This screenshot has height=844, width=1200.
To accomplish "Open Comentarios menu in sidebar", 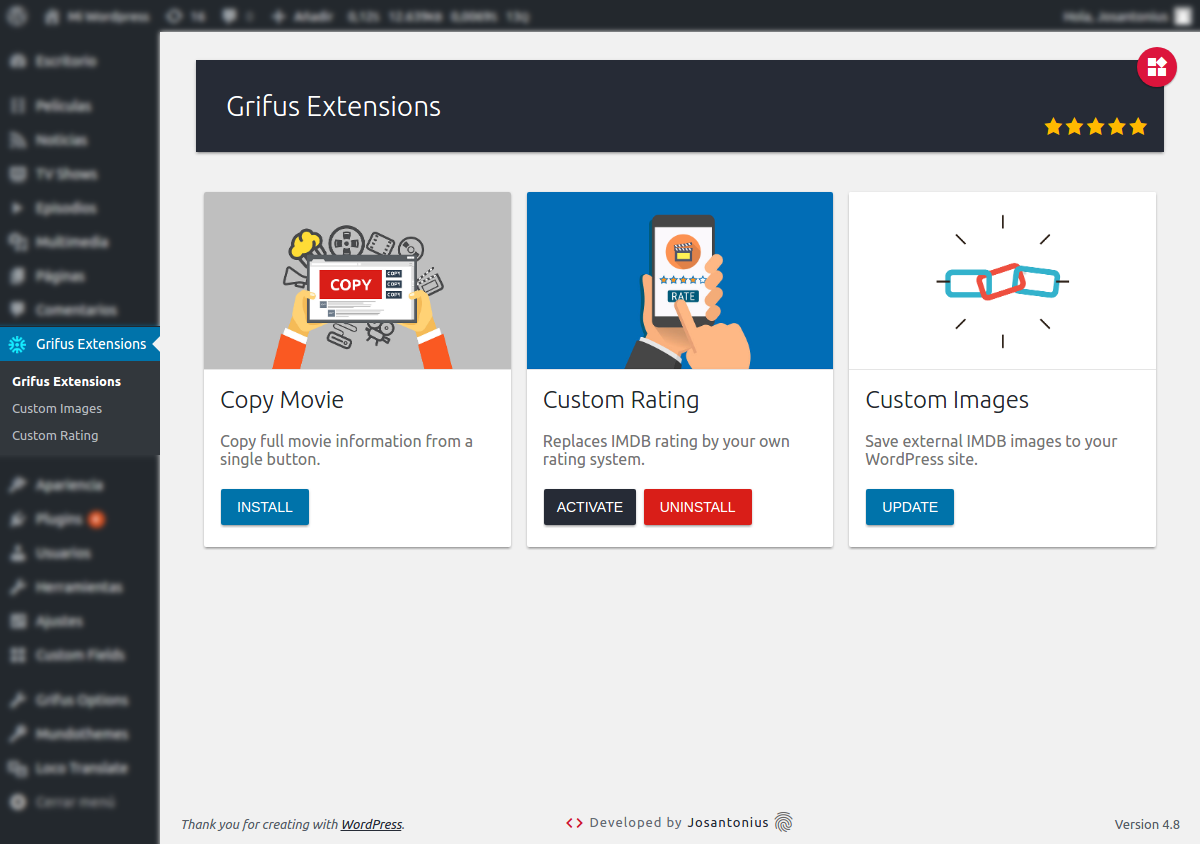I will pyautogui.click(x=79, y=310).
